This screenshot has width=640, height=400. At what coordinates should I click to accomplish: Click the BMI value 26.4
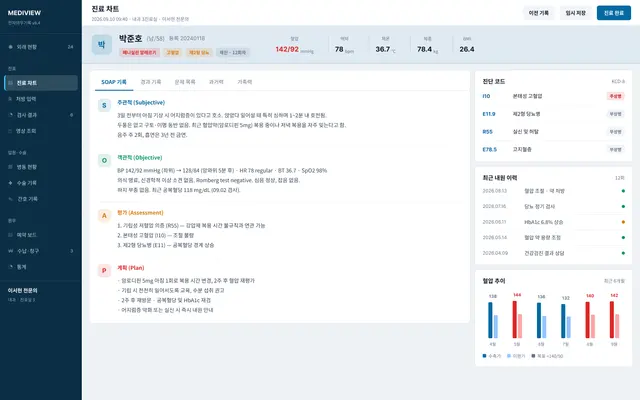tap(467, 49)
